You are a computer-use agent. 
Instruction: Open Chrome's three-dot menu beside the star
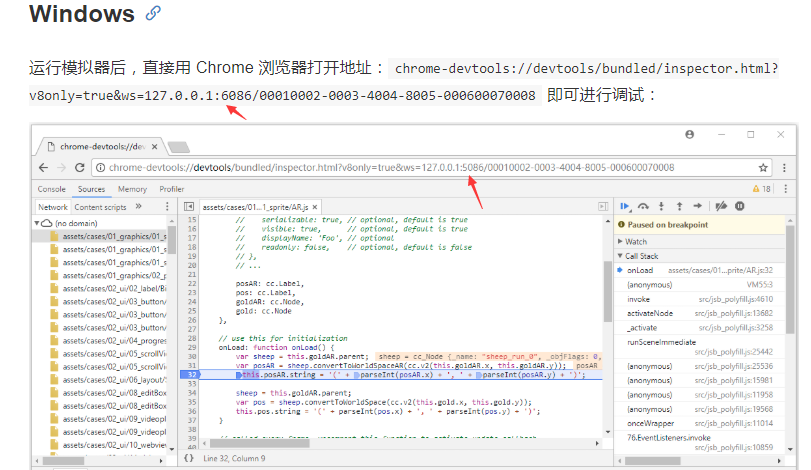[784, 168]
